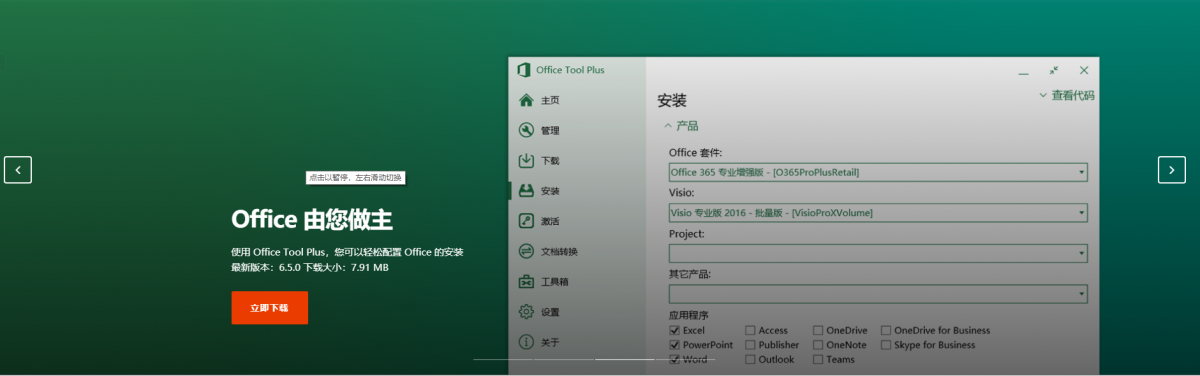Click the Project: field label
The width and height of the screenshot is (1200, 376).
686,234
